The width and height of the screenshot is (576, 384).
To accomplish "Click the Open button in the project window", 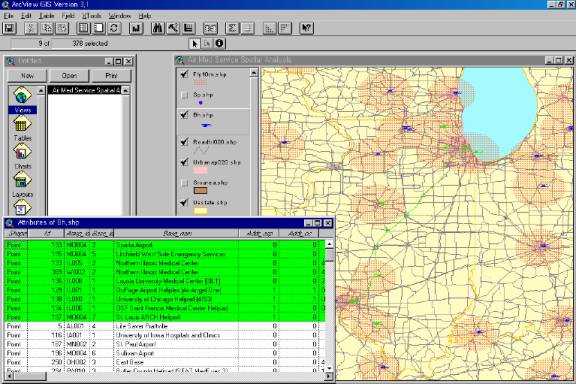I will (69, 75).
